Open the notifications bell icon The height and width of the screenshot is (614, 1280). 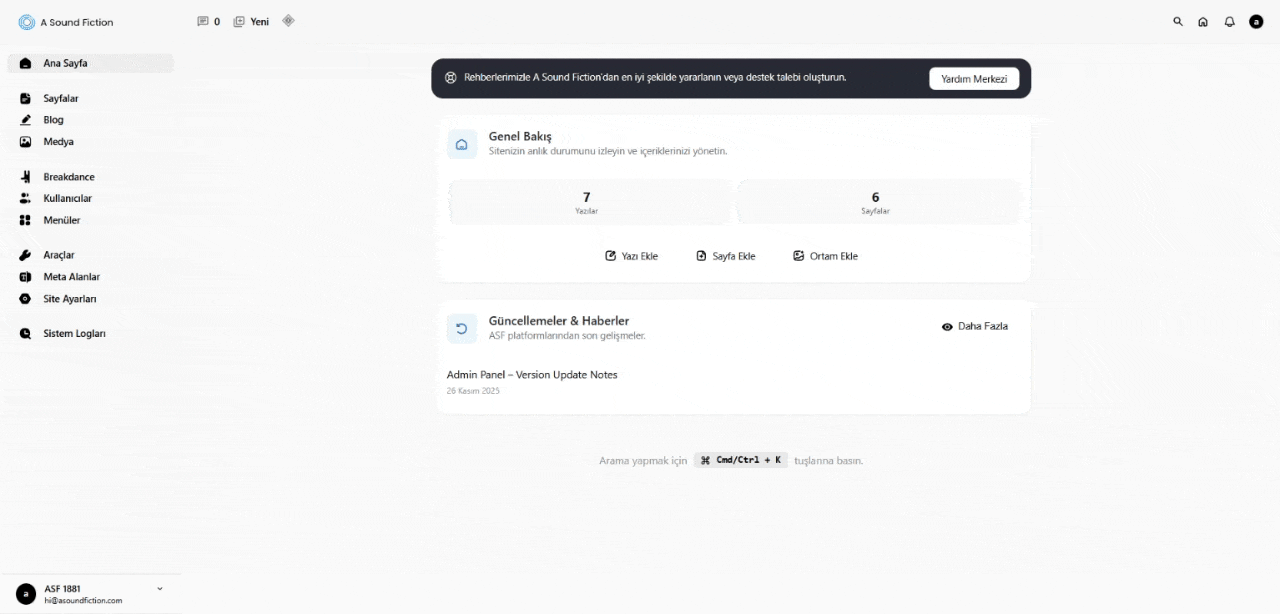point(1229,21)
